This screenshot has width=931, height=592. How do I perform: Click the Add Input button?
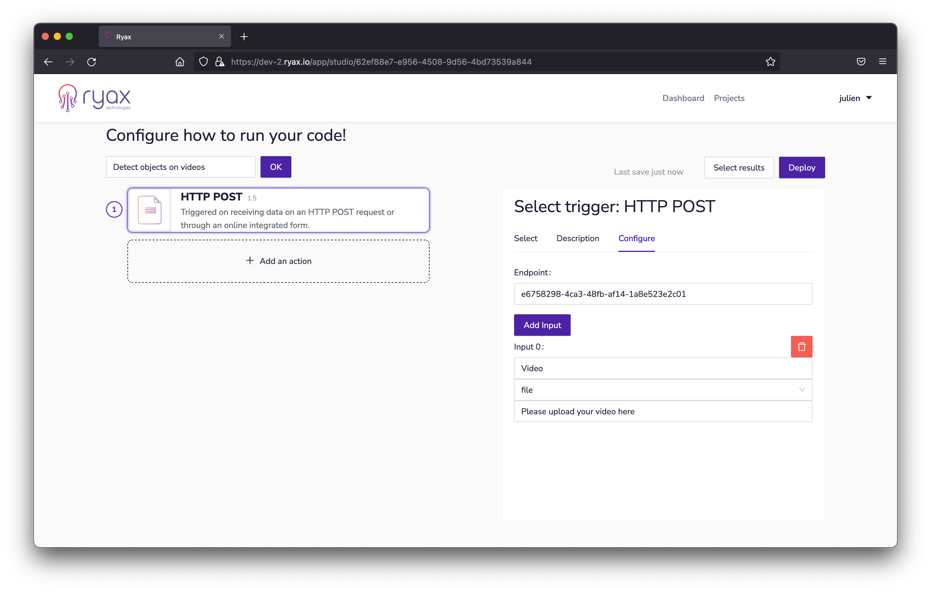click(542, 325)
